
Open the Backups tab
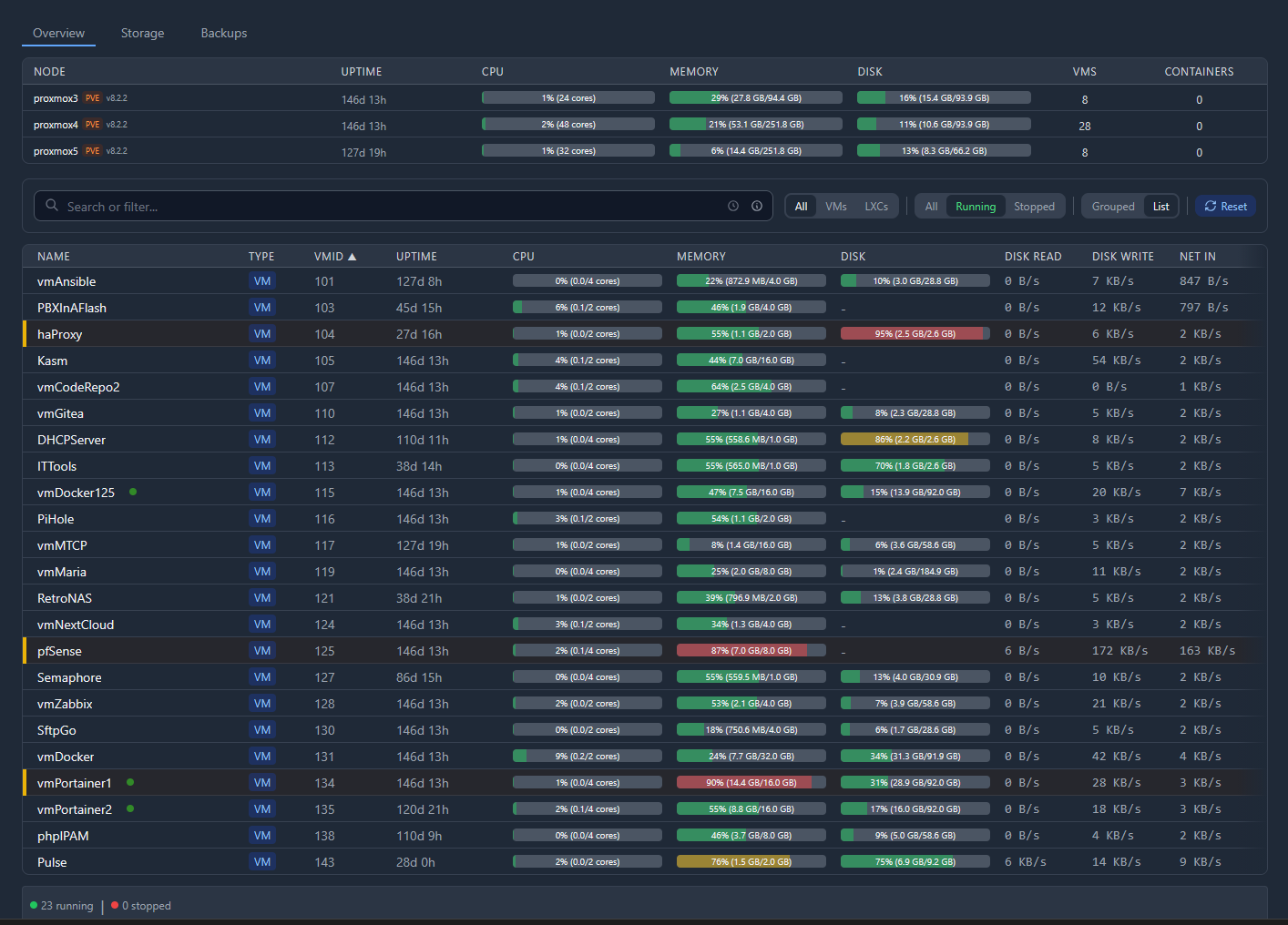(224, 33)
